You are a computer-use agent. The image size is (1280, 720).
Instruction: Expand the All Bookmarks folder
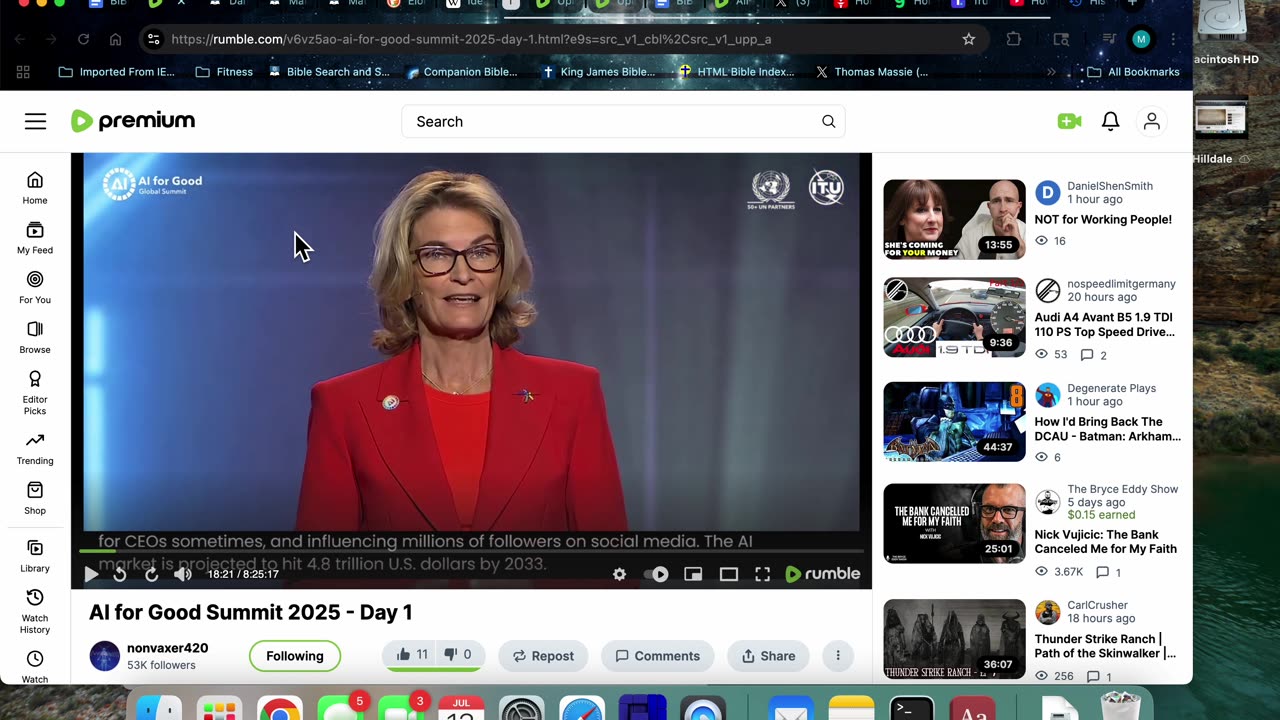click(1133, 72)
